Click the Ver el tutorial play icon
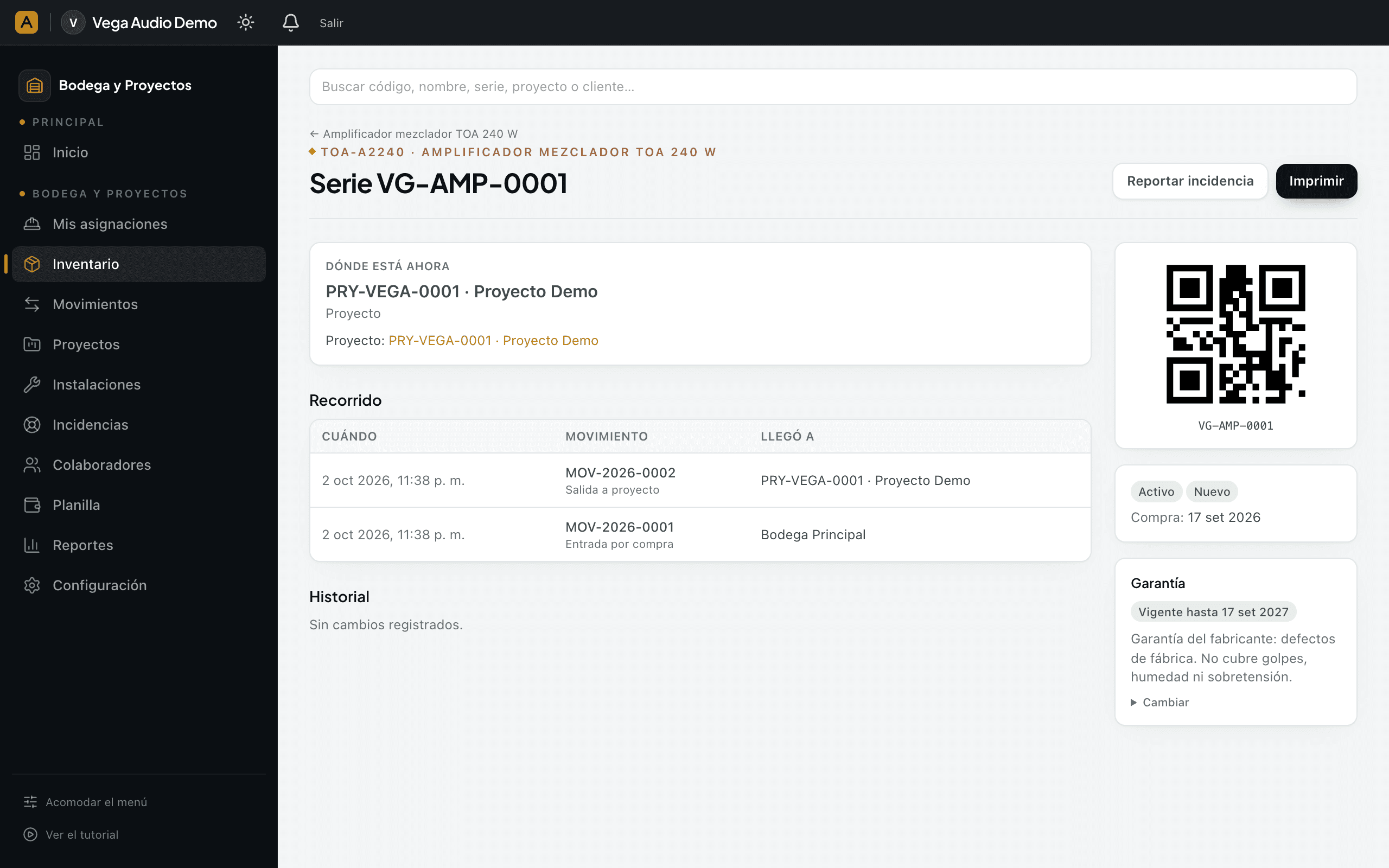 click(x=30, y=835)
